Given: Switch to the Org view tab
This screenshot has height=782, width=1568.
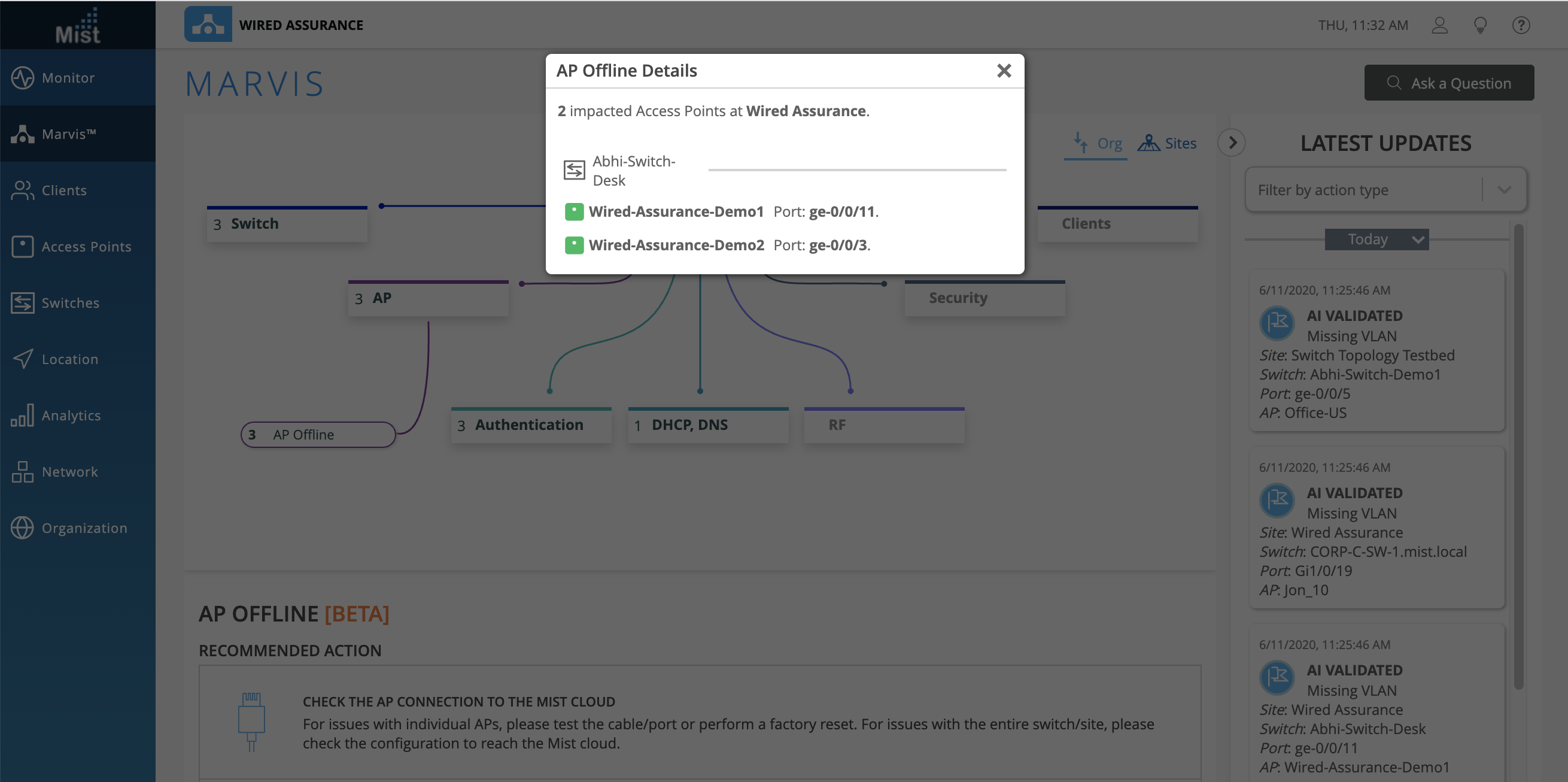Looking at the screenshot, I should pos(1096,144).
